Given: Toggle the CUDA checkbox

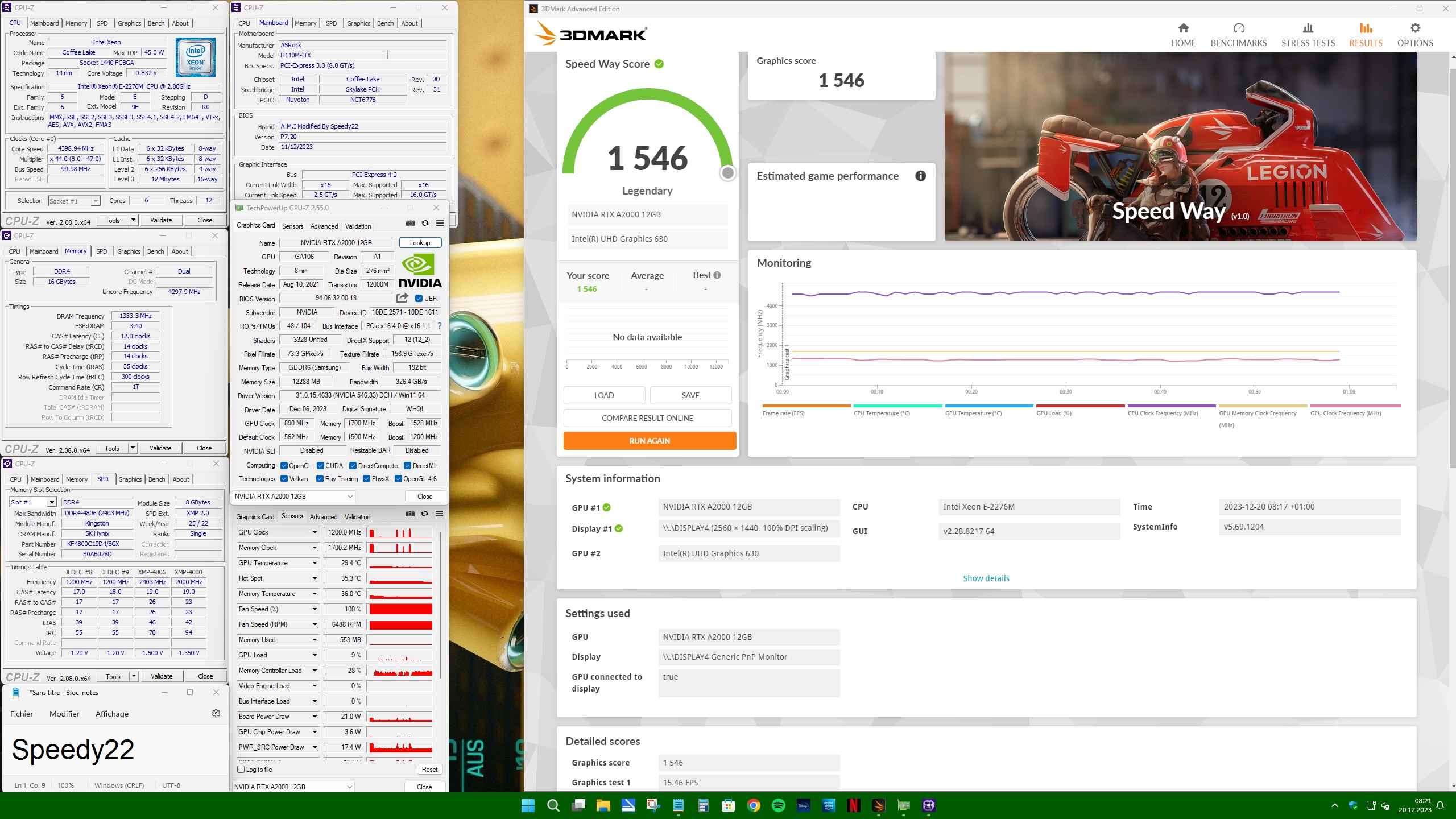Looking at the screenshot, I should (320, 466).
